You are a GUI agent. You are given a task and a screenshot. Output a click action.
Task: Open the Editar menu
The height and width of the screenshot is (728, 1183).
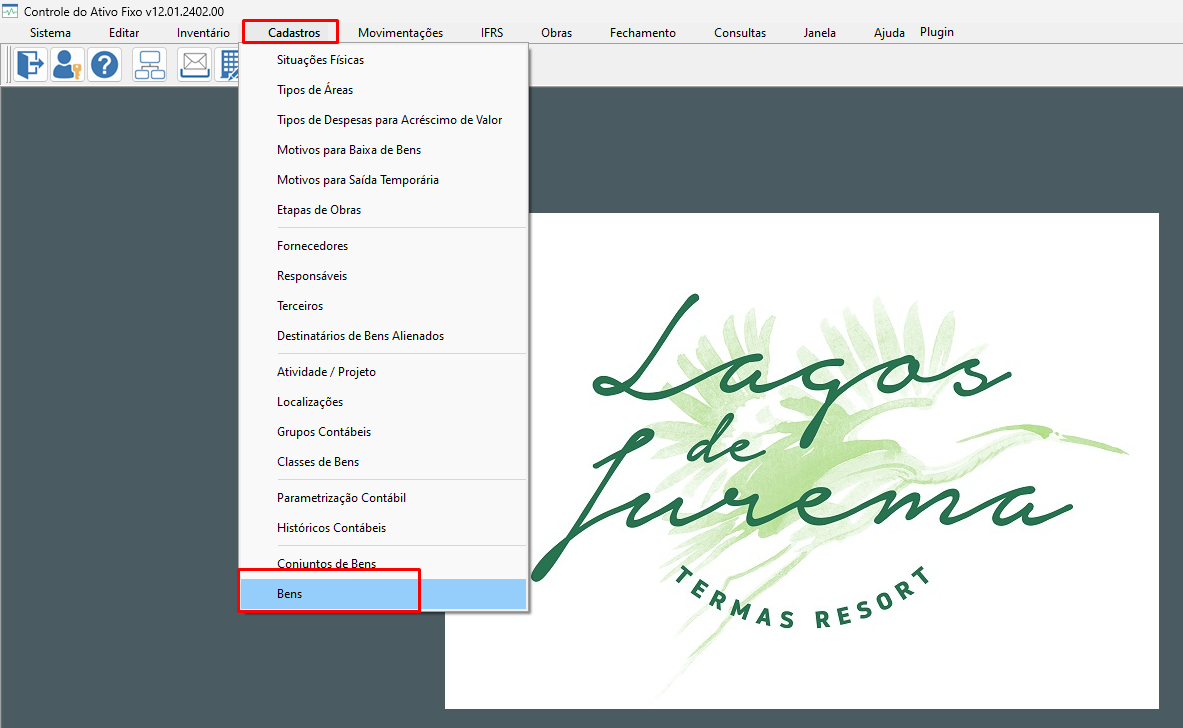(x=124, y=32)
